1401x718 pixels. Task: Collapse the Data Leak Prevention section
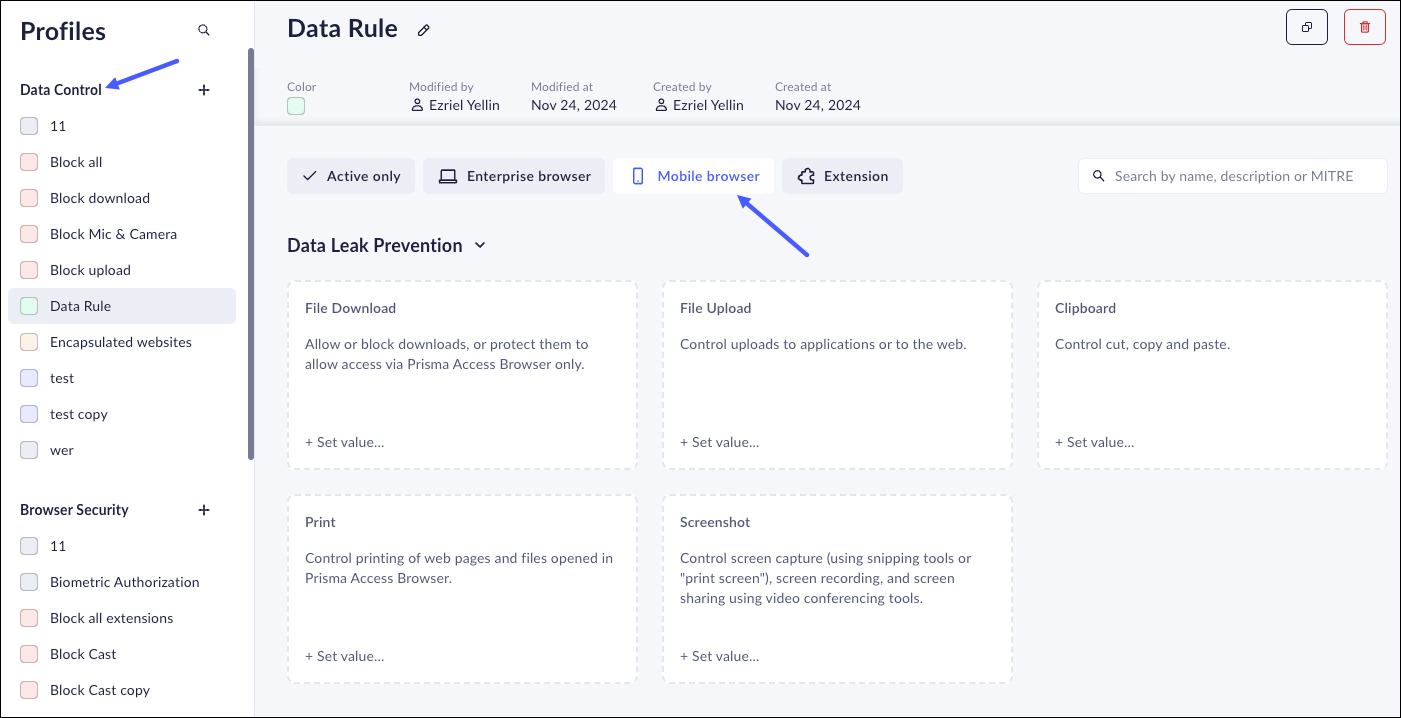point(480,245)
